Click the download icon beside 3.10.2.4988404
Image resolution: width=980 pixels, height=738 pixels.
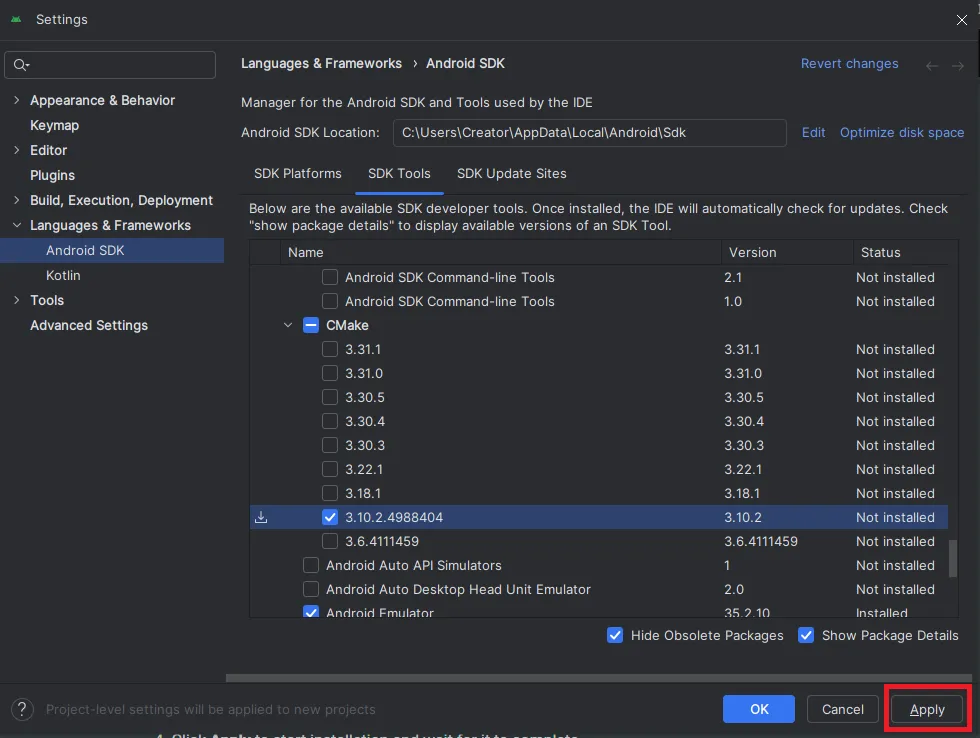coord(261,517)
